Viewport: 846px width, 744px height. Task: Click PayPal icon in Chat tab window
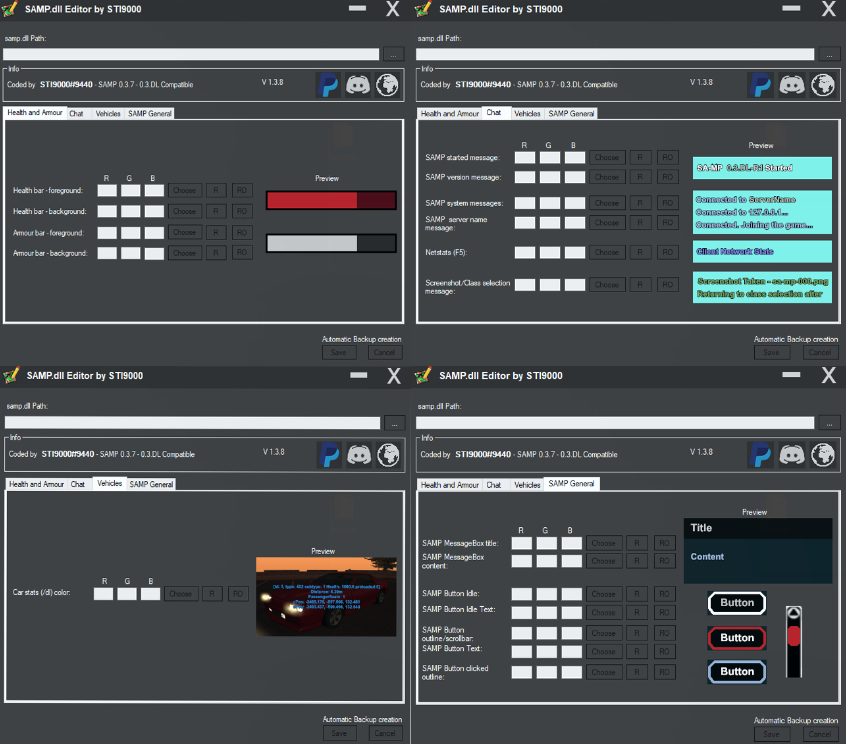click(x=761, y=85)
